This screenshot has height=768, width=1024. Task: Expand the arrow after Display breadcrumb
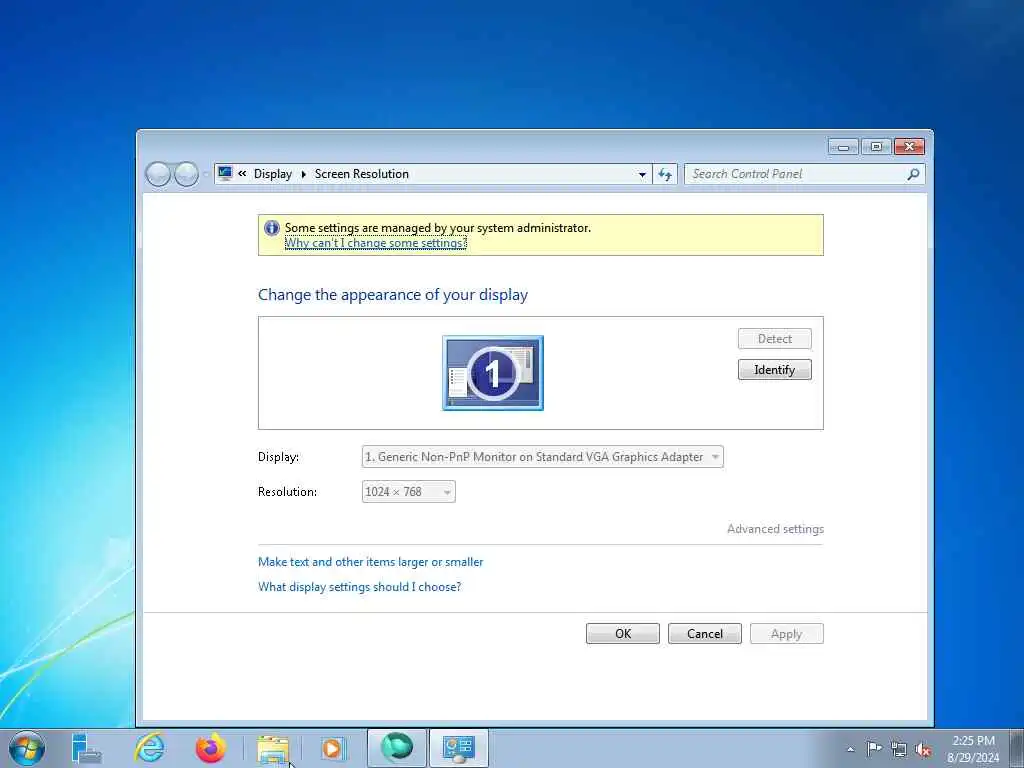pyautogui.click(x=304, y=174)
